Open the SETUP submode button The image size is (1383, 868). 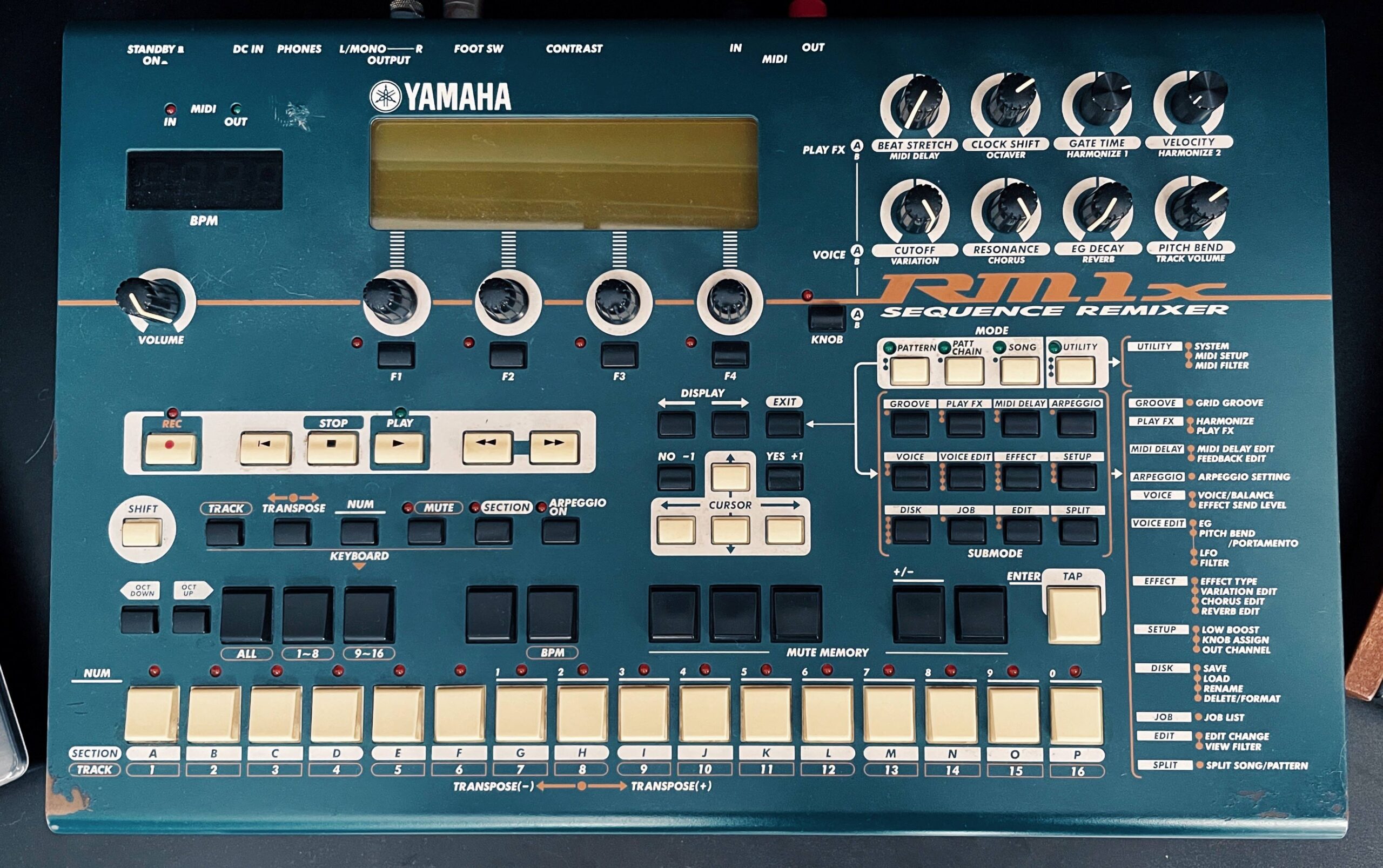tap(1078, 476)
